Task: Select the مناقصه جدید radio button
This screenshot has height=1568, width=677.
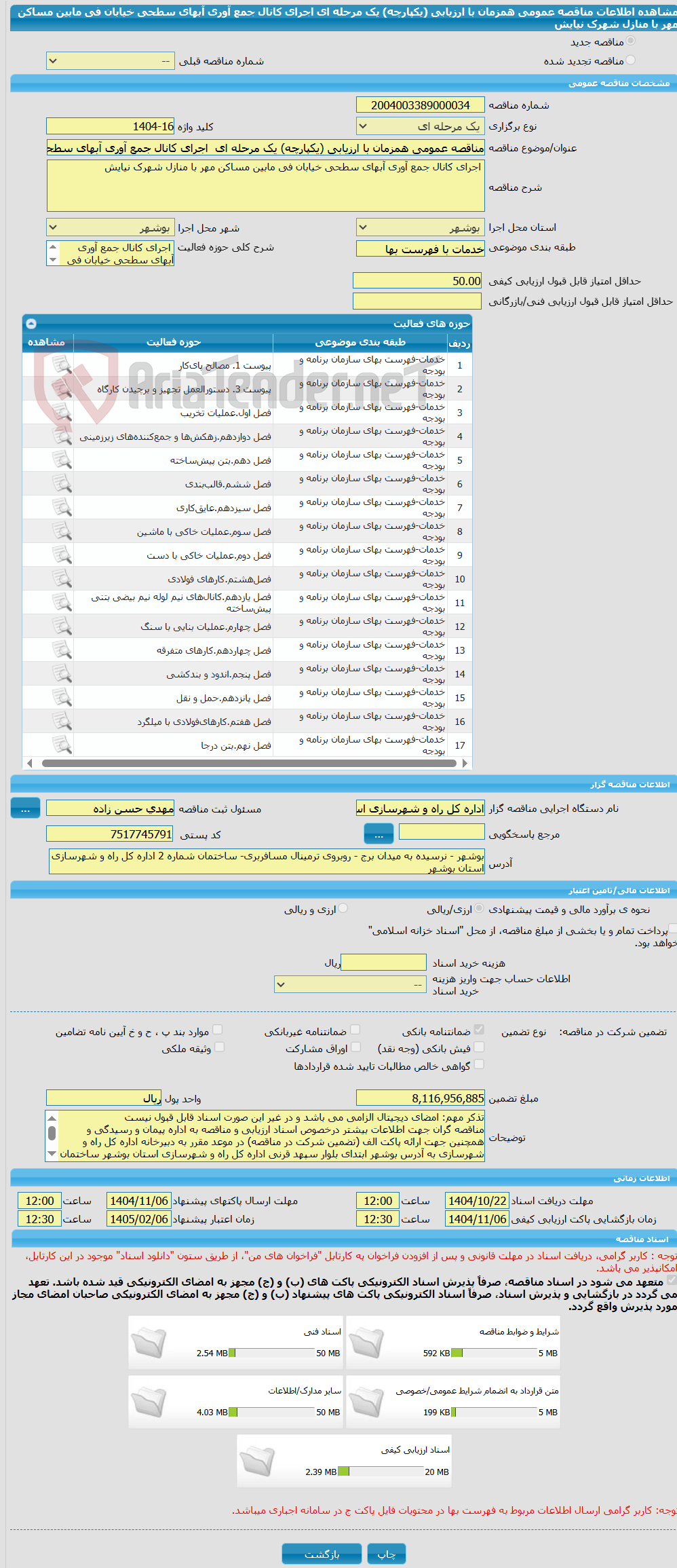Action: click(x=630, y=41)
